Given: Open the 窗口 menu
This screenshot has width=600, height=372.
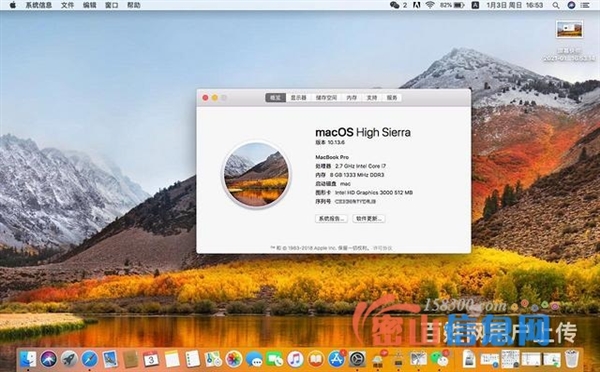Looking at the screenshot, I should point(112,5).
